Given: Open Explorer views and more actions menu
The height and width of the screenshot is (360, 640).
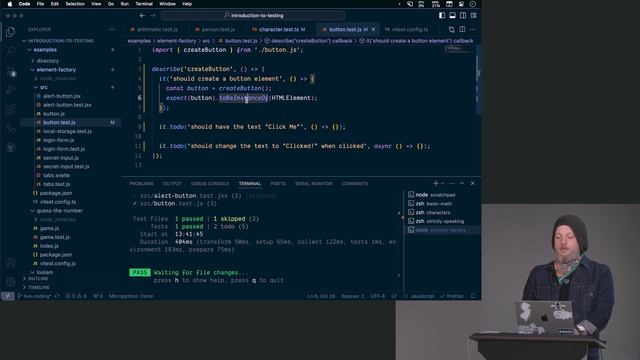Looking at the screenshot, I should (112, 29).
